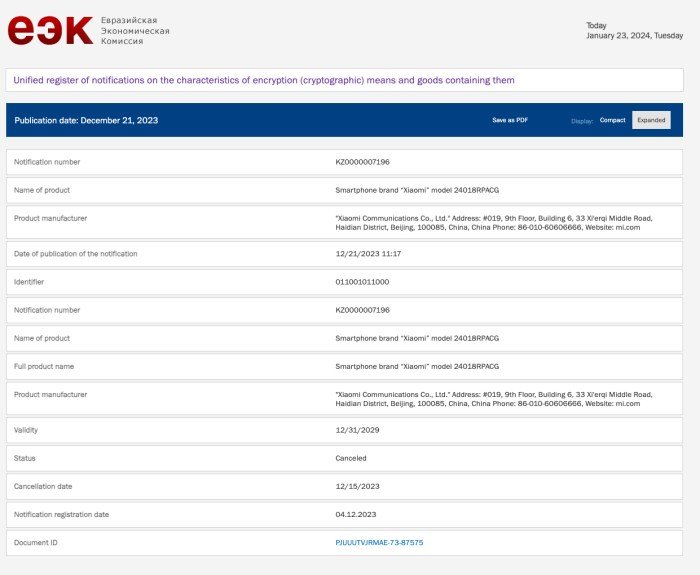Switch display to Compact view
The width and height of the screenshot is (700, 575).
point(612,120)
